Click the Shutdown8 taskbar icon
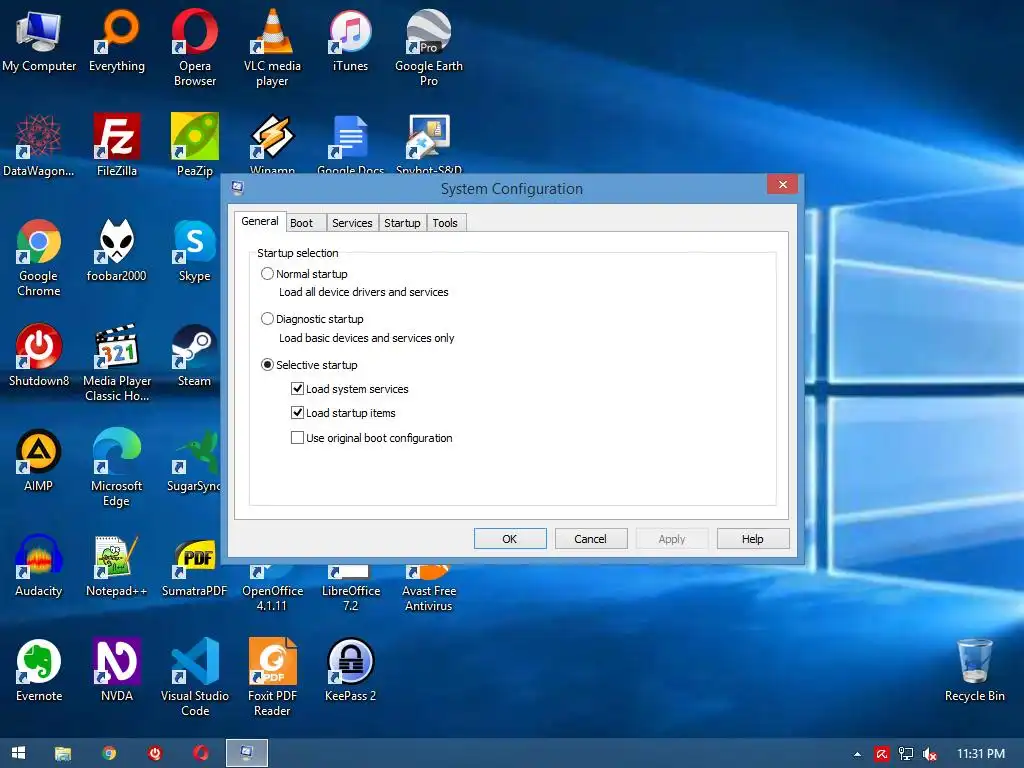 155,753
